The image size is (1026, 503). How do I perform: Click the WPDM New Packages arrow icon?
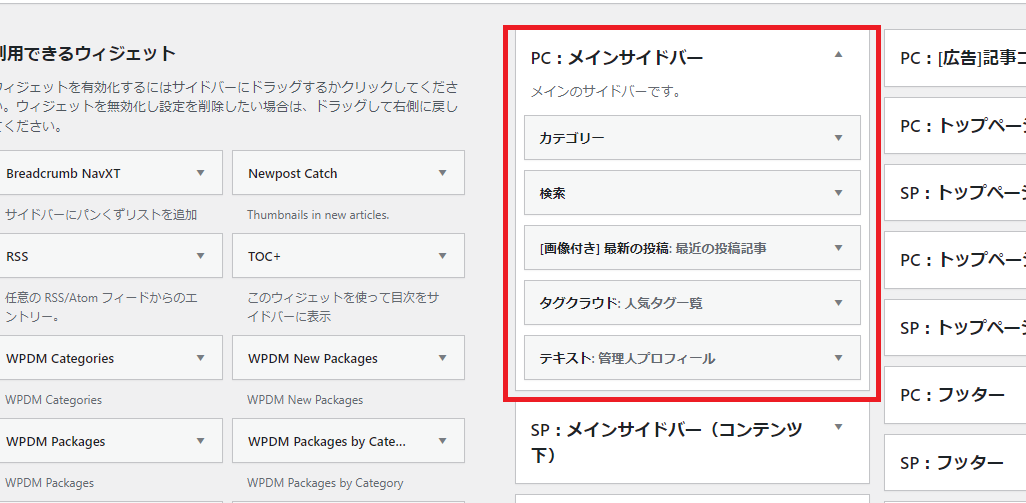442,358
